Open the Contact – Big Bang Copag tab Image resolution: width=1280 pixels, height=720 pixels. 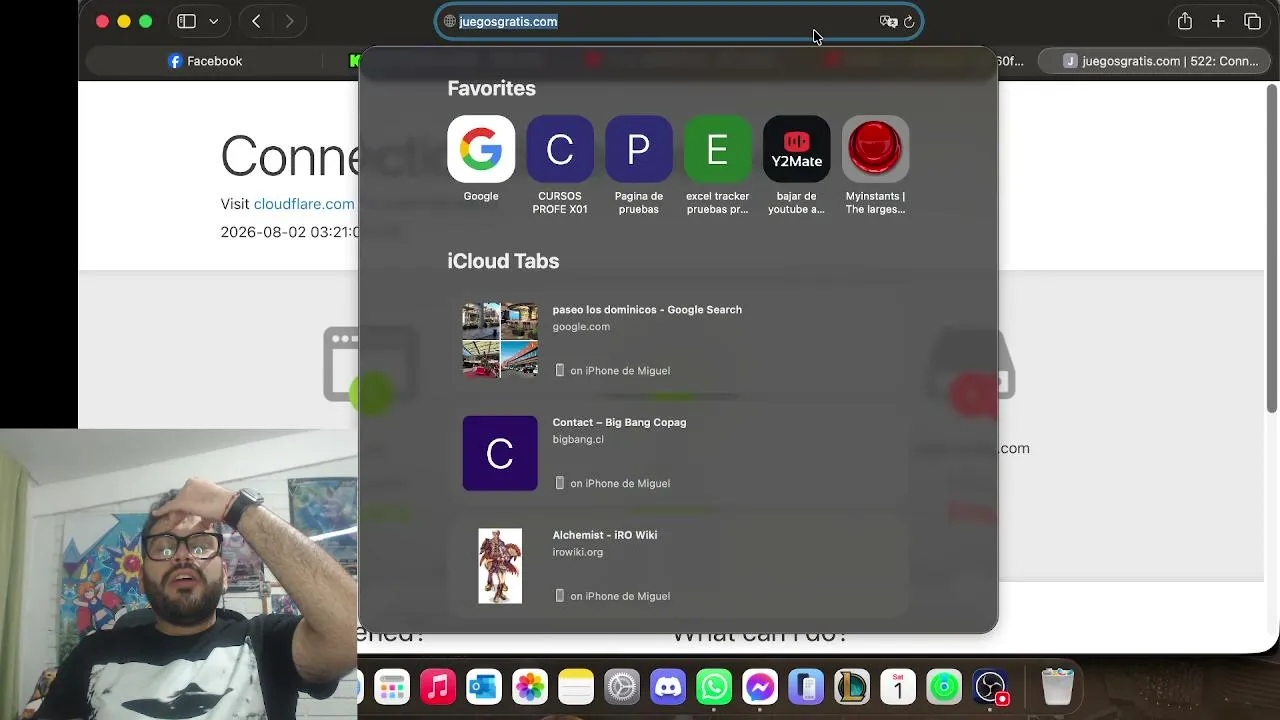click(x=678, y=453)
